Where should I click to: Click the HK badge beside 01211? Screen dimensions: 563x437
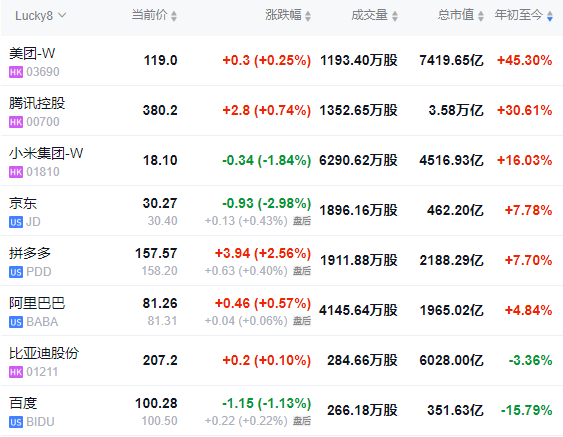pyautogui.click(x=16, y=372)
